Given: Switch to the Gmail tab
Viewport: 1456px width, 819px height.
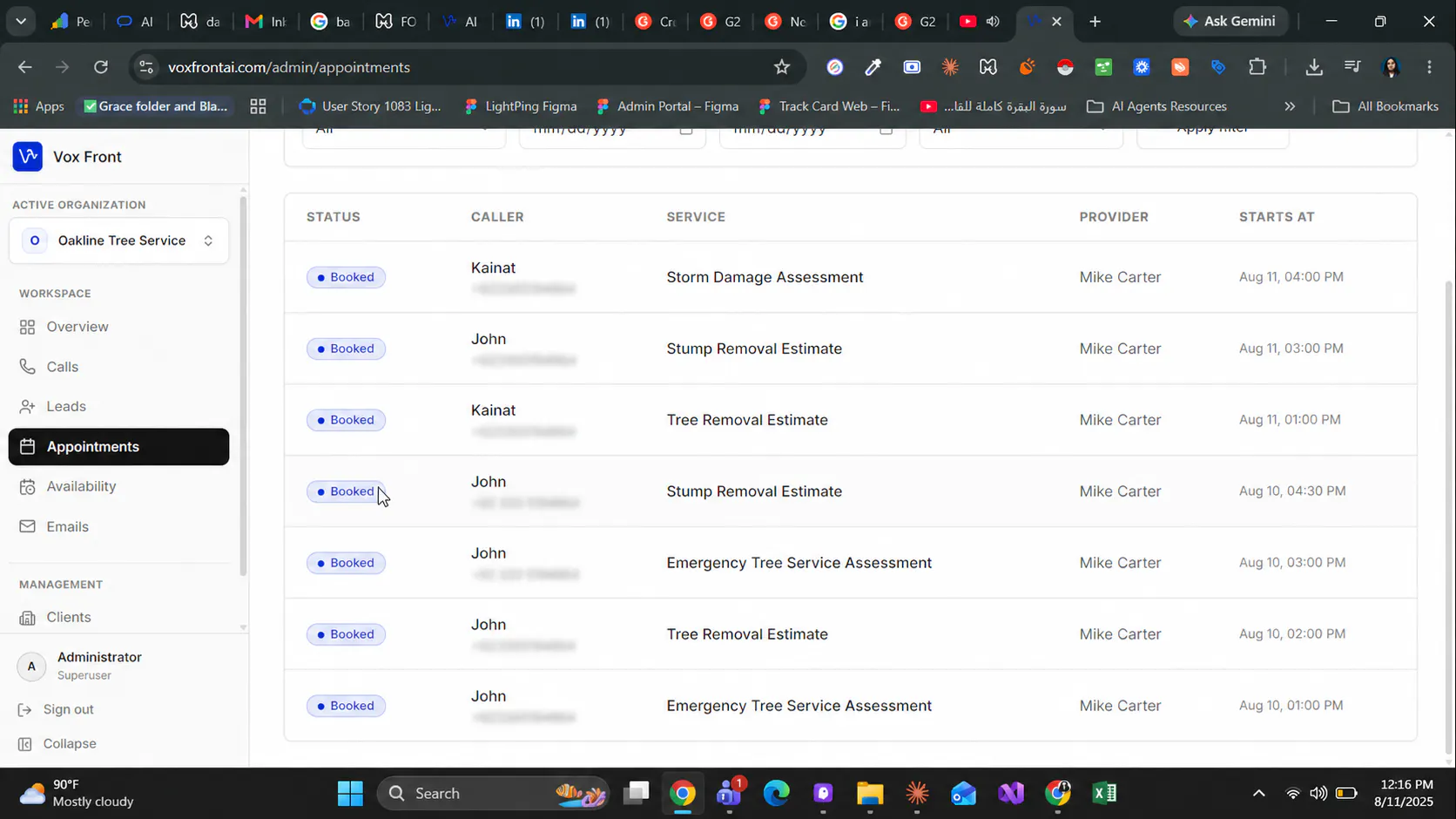Looking at the screenshot, I should click(266, 21).
